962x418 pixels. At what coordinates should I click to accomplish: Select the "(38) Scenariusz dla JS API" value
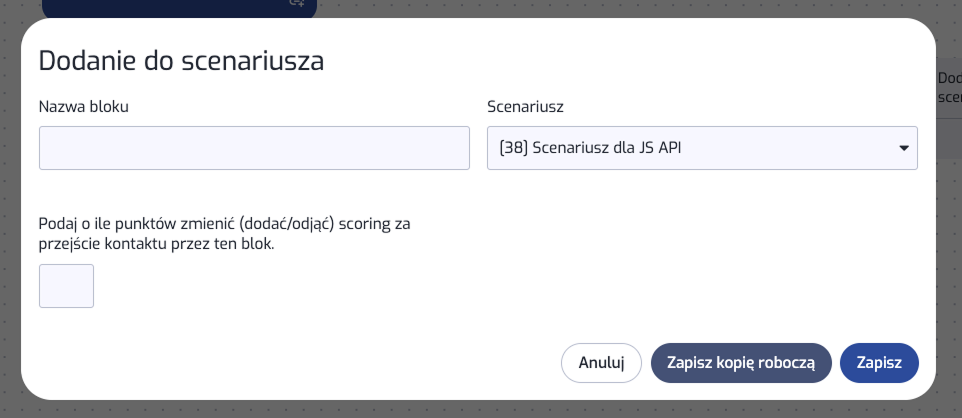596,148
